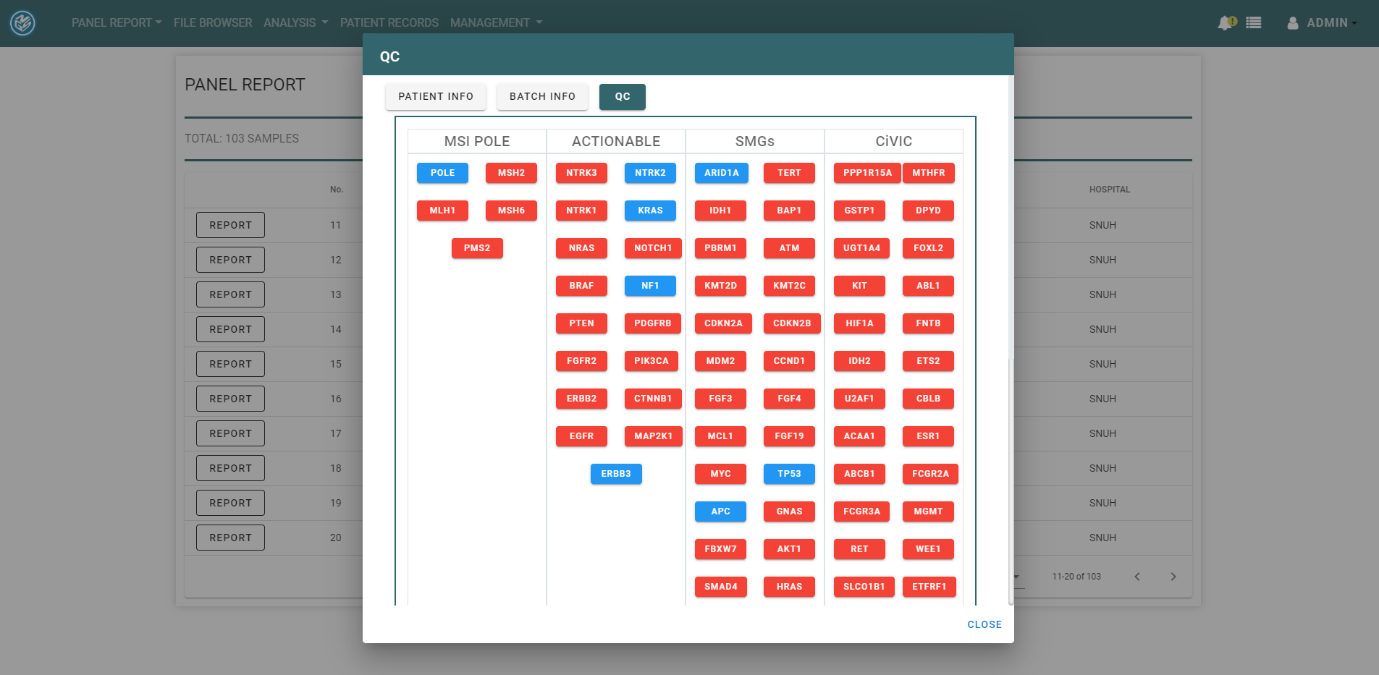Screen dimensions: 1379x675
Task: Click the list view icon beside the bell
Action: pos(1253,23)
